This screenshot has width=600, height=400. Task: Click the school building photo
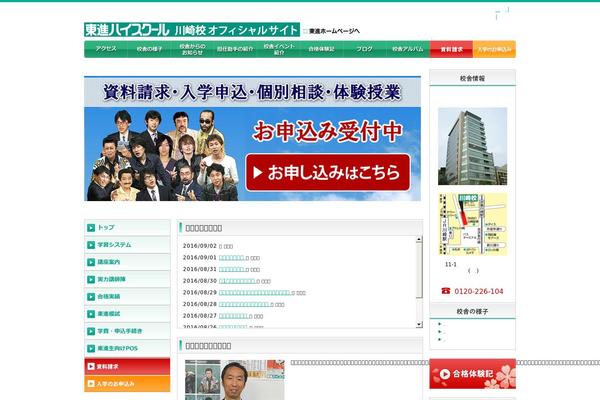(x=473, y=146)
